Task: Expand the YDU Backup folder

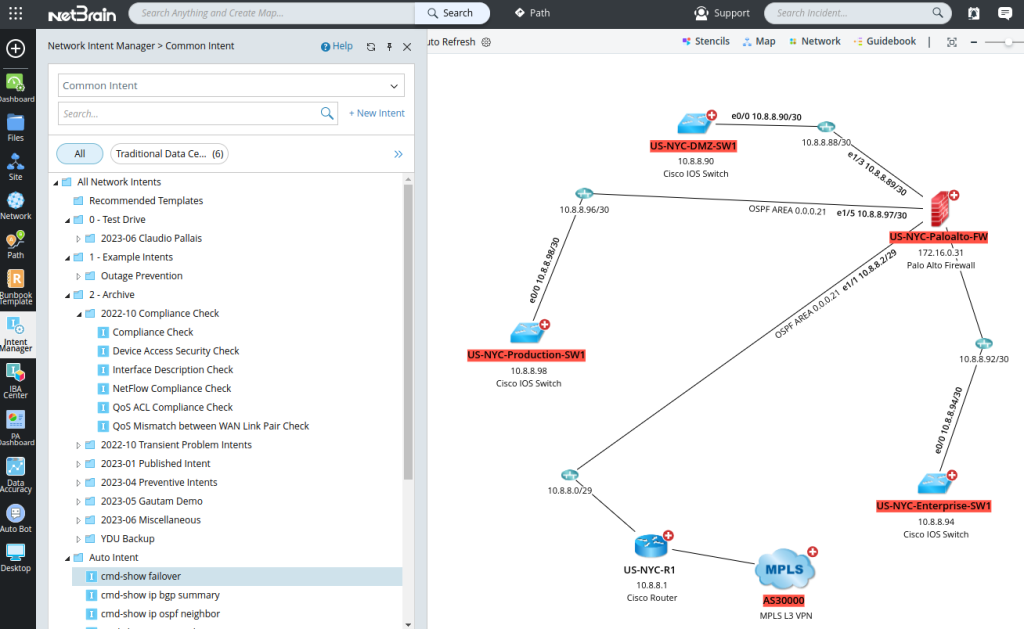Action: click(x=78, y=540)
